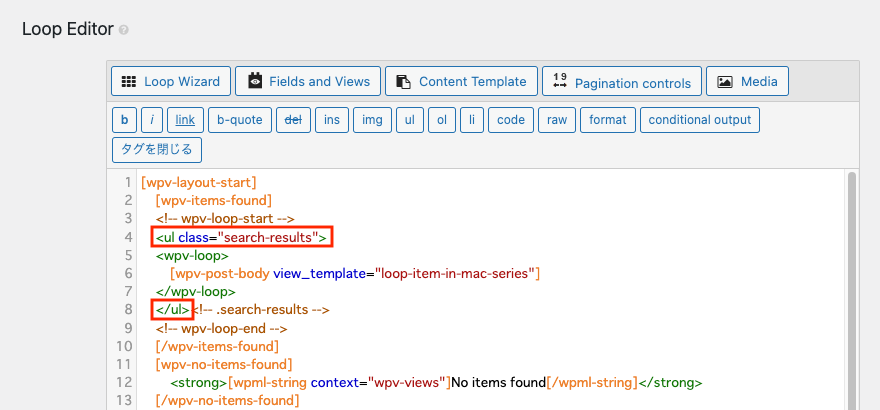This screenshot has width=880, height=410.
Task: Insert list item with li button
Action: coord(472,120)
